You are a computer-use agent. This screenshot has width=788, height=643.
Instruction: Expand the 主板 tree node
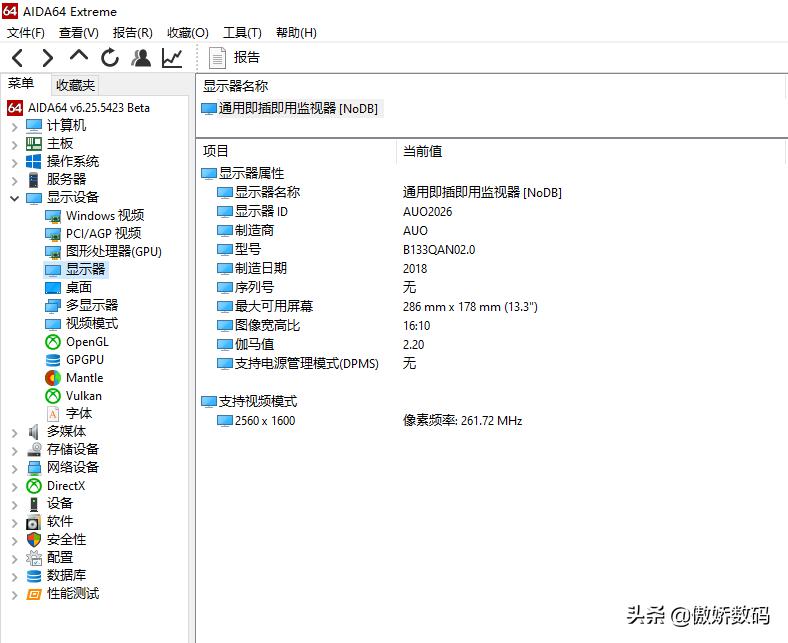tap(15, 145)
